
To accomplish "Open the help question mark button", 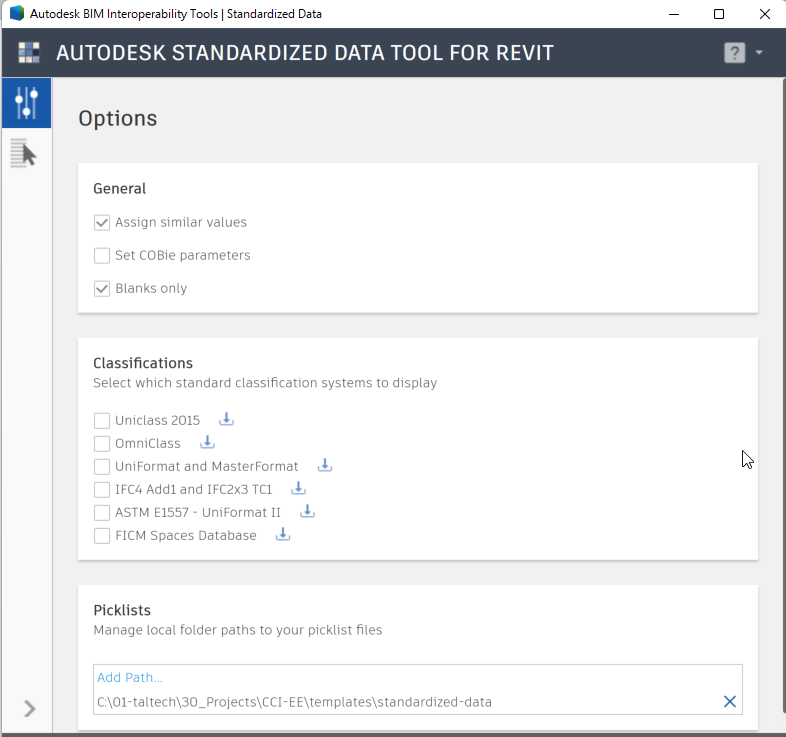I will point(734,53).
